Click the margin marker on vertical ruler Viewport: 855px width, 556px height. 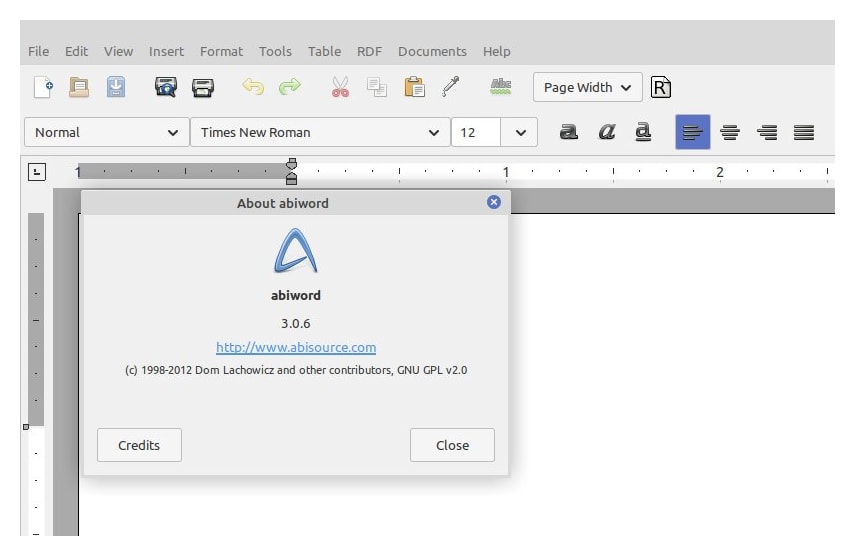[26, 427]
